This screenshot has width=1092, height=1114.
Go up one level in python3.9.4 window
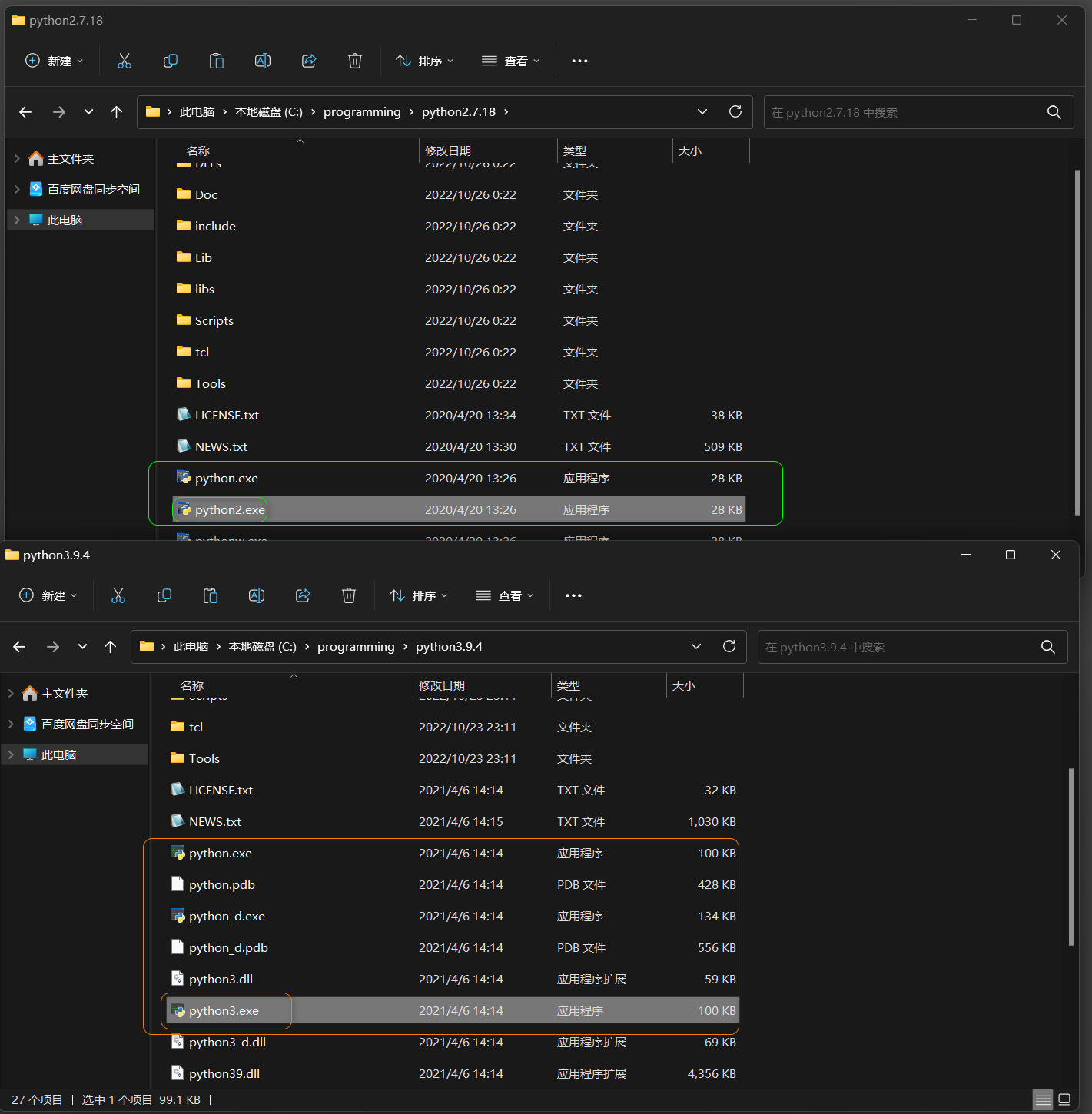(111, 647)
